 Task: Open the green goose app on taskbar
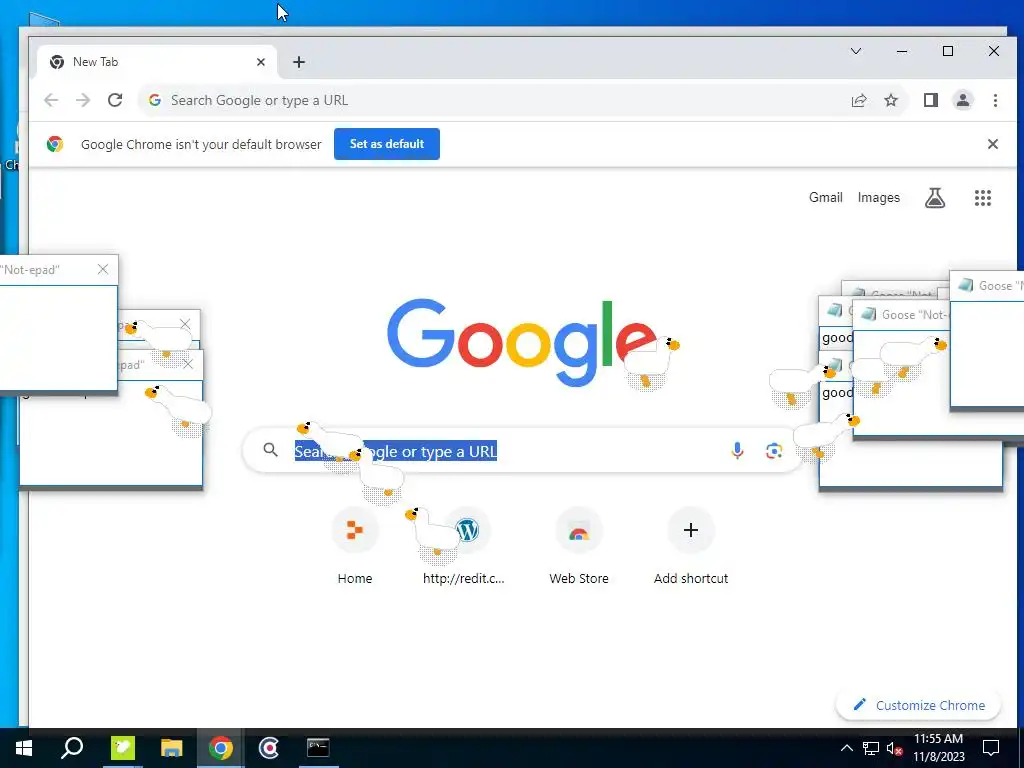[x=122, y=748]
